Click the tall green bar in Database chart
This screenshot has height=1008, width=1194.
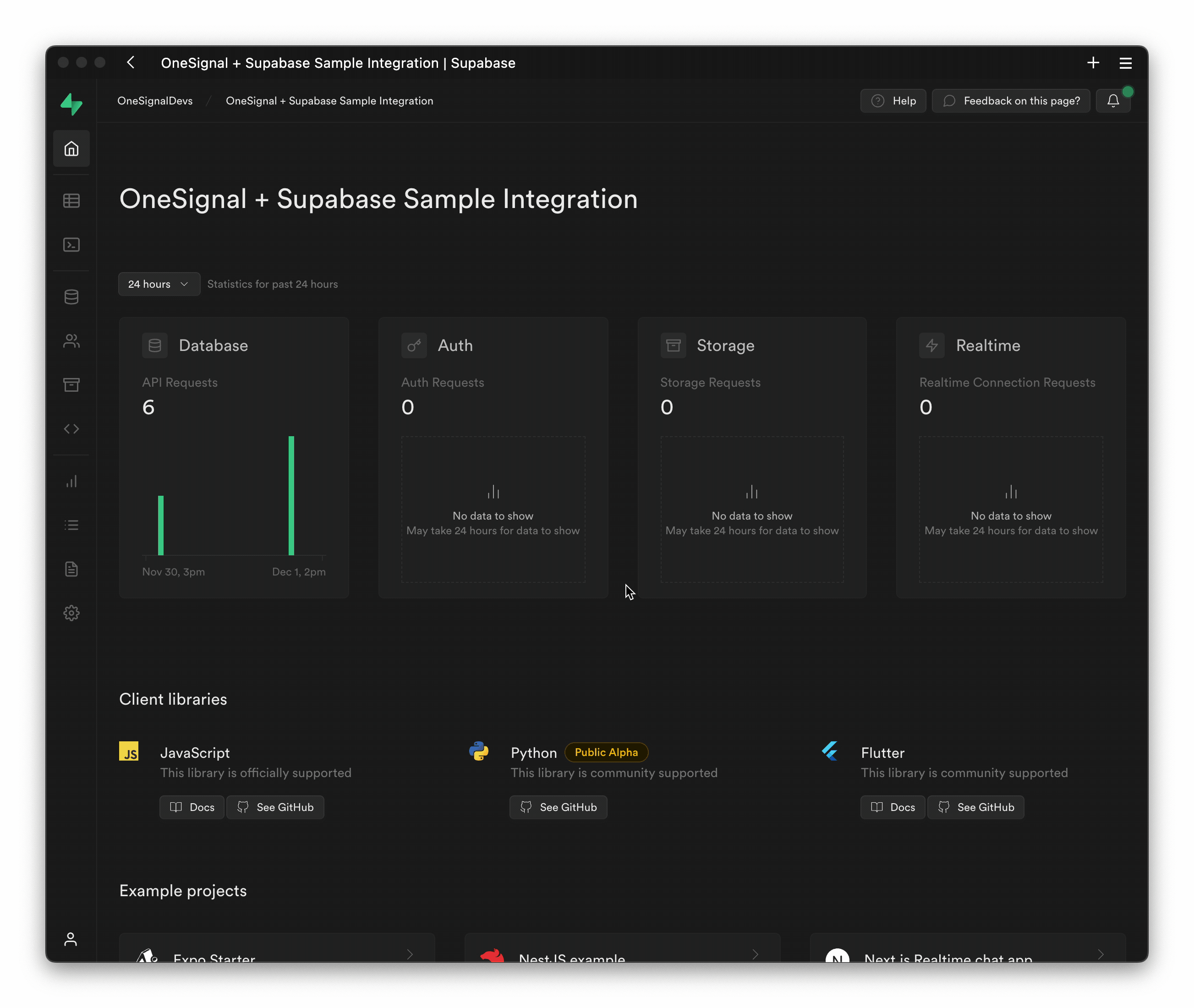[x=291, y=495]
